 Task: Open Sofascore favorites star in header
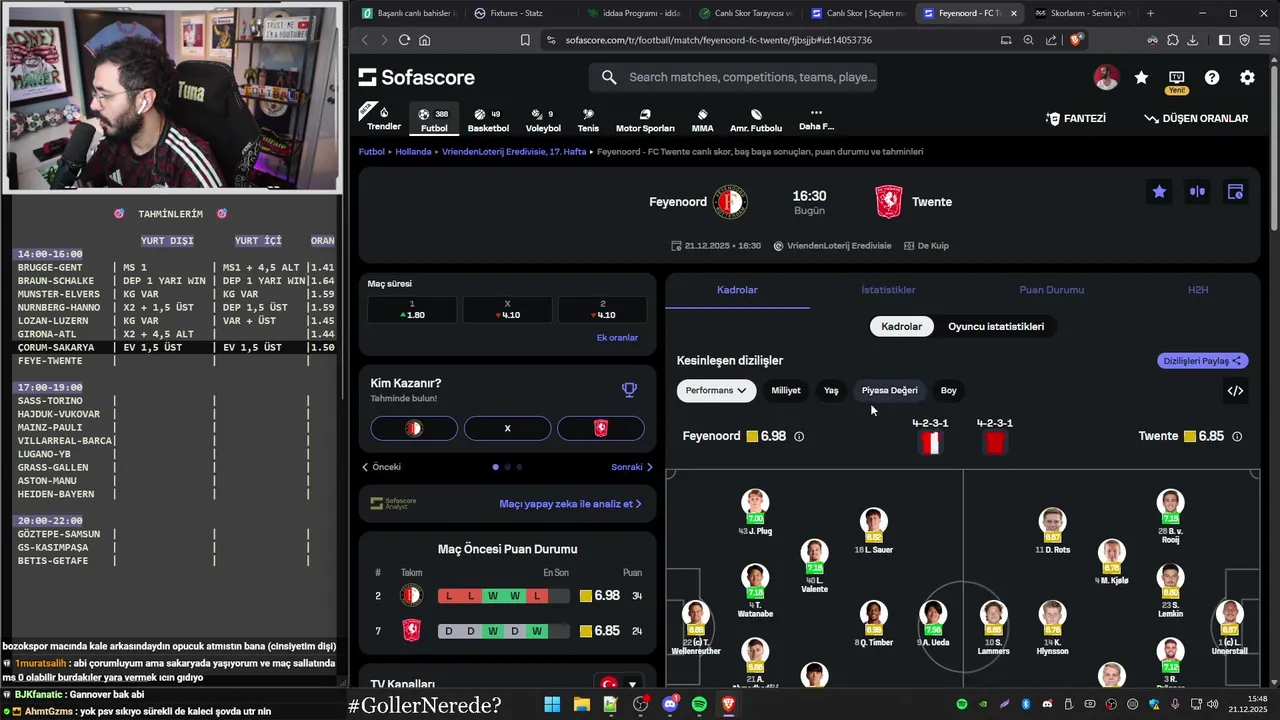pyautogui.click(x=1141, y=78)
